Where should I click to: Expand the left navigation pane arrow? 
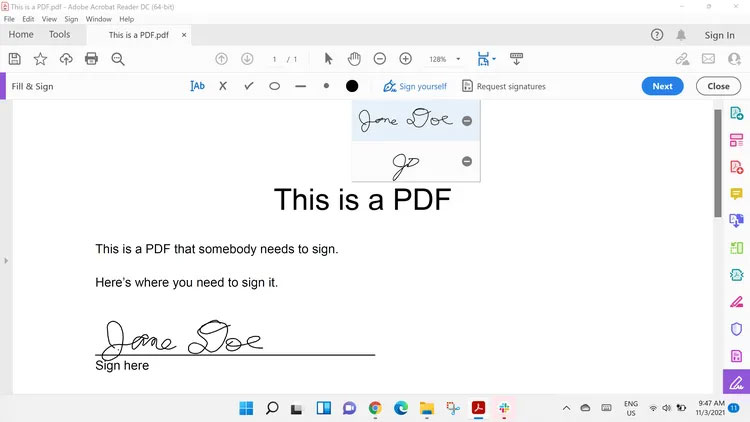pyautogui.click(x=5, y=261)
